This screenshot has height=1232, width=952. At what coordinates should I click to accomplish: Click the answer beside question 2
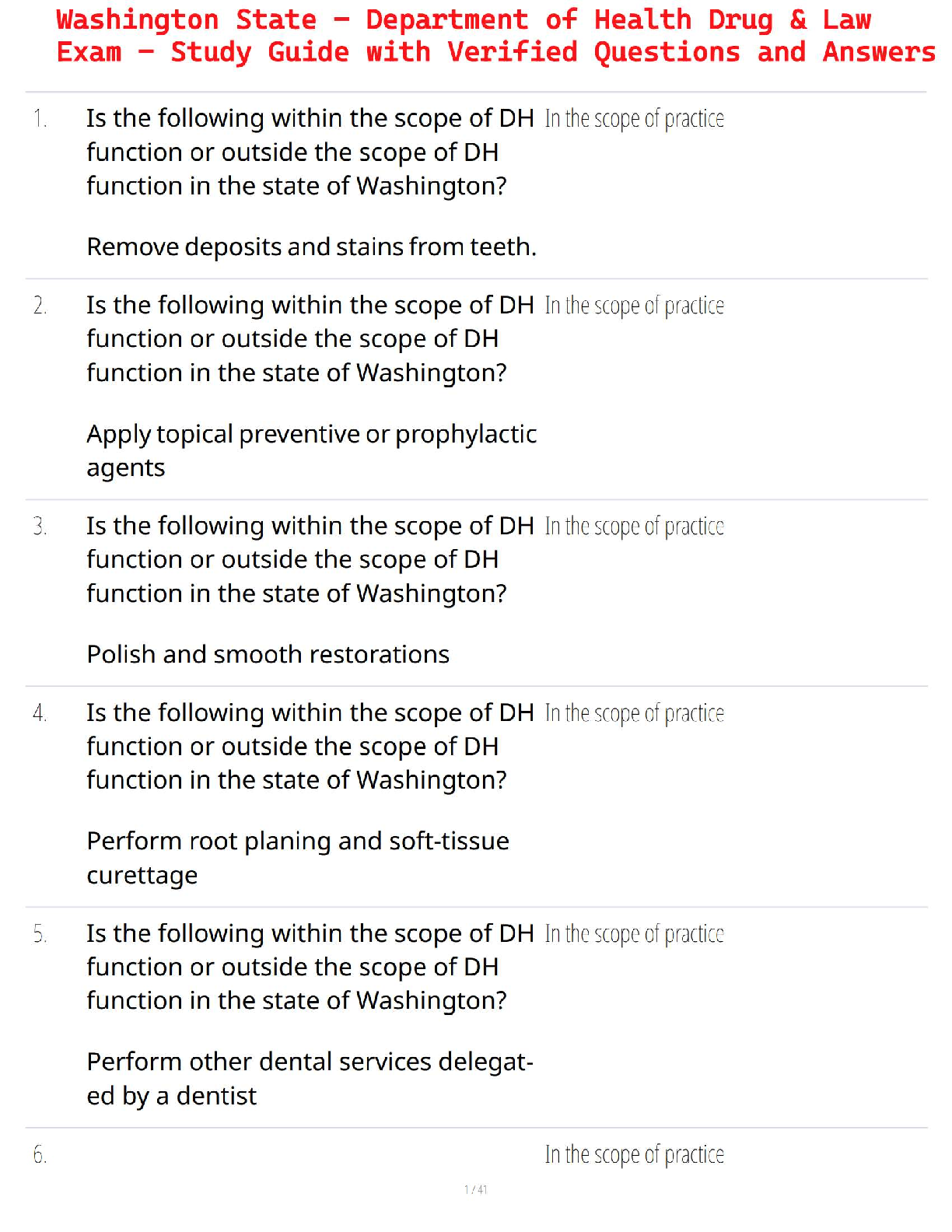(x=634, y=306)
